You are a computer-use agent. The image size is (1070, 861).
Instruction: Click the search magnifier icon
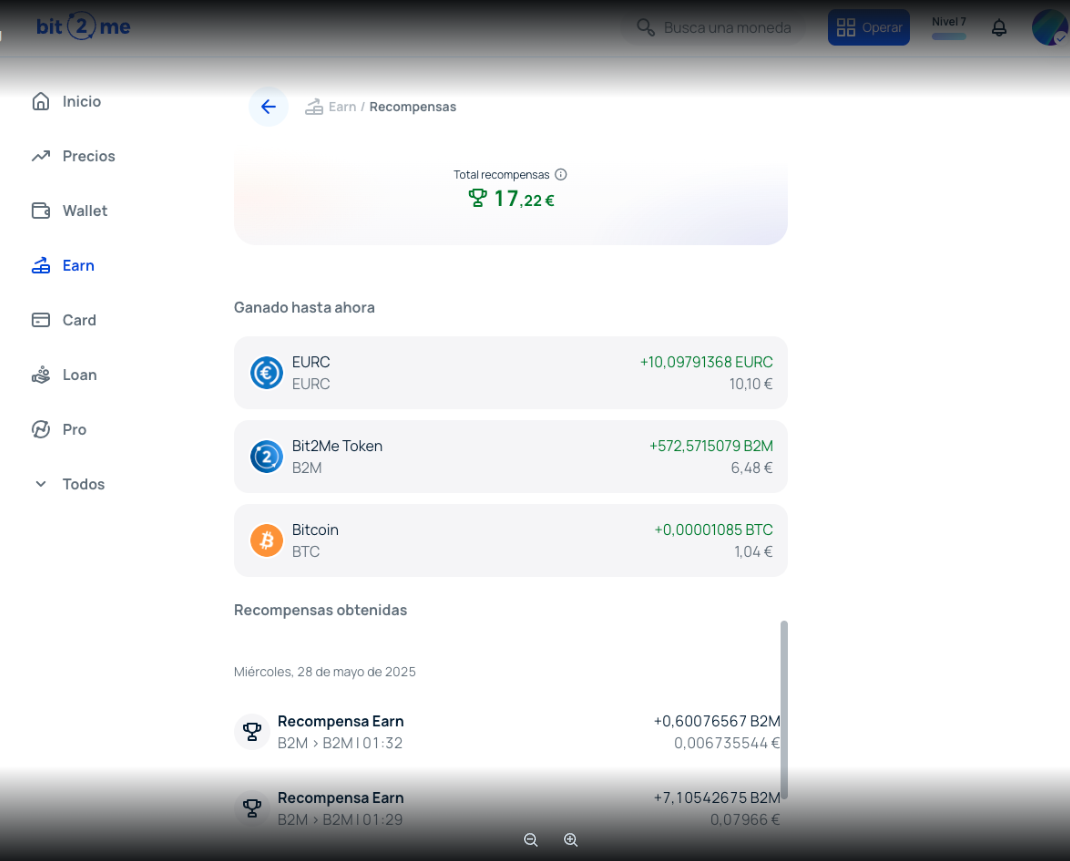coord(646,27)
